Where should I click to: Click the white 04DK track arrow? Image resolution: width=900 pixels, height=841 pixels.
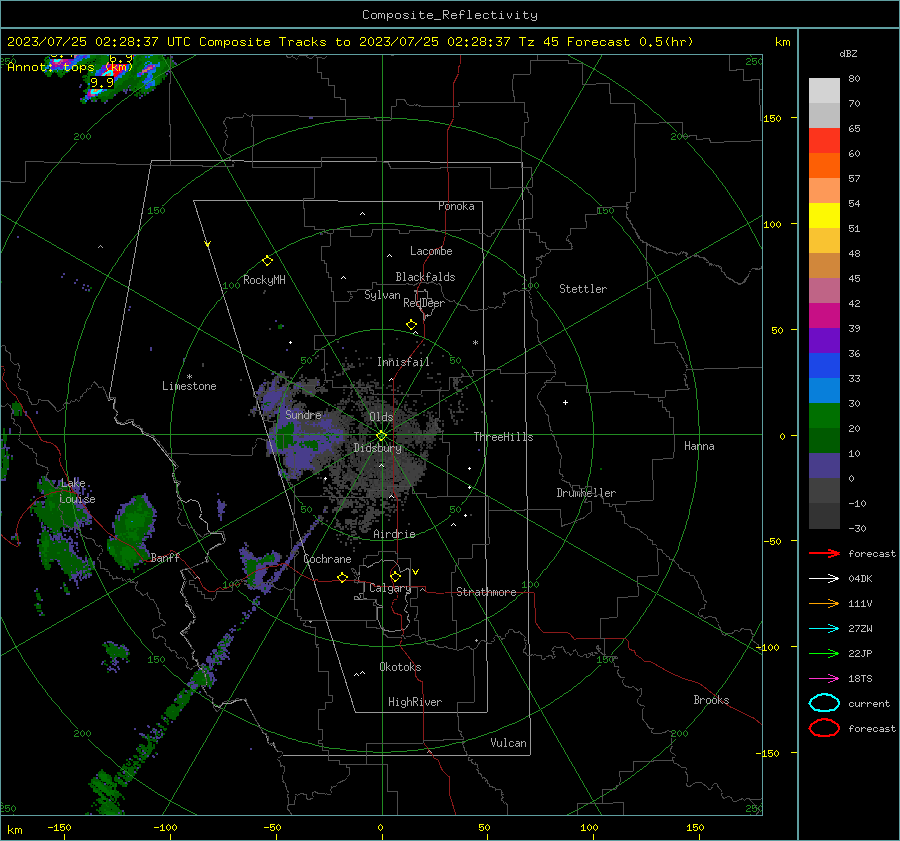(824, 579)
